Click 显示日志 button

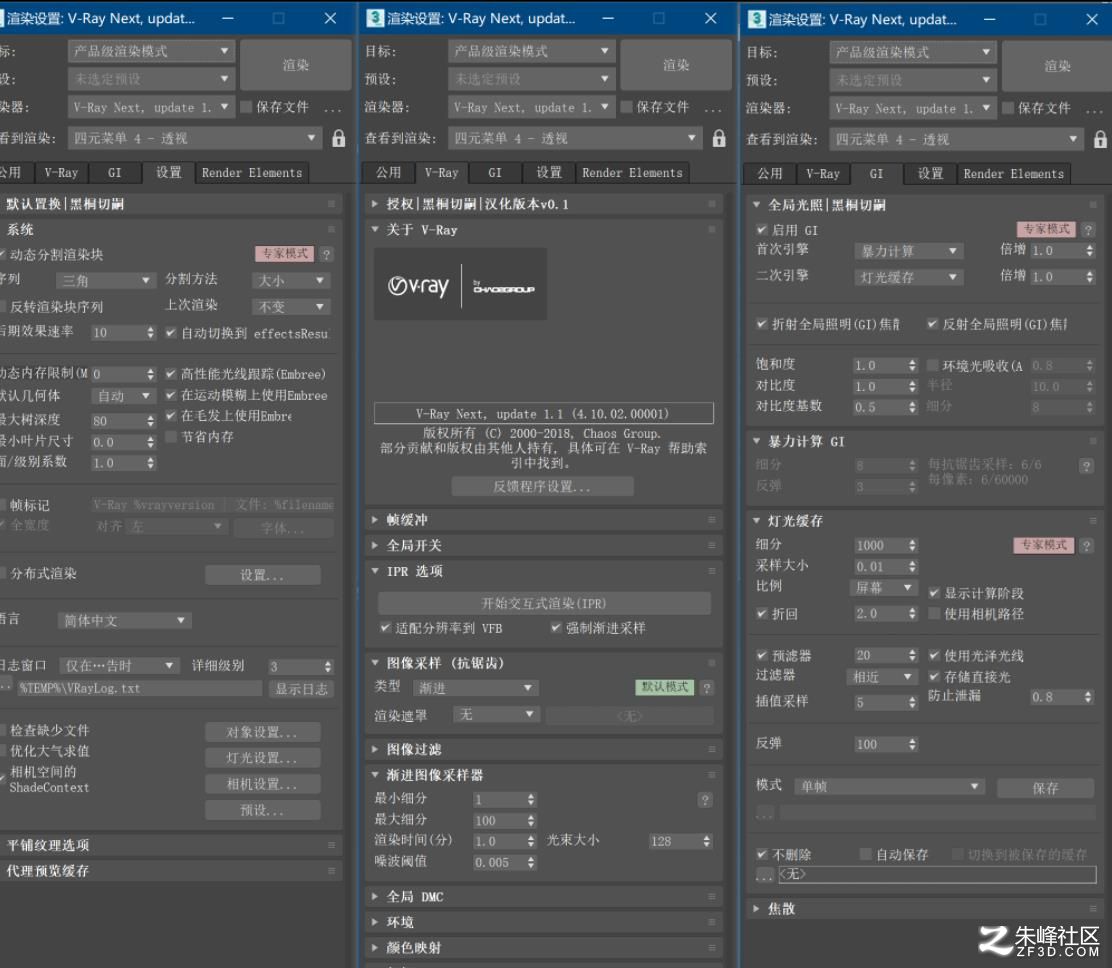point(301,689)
